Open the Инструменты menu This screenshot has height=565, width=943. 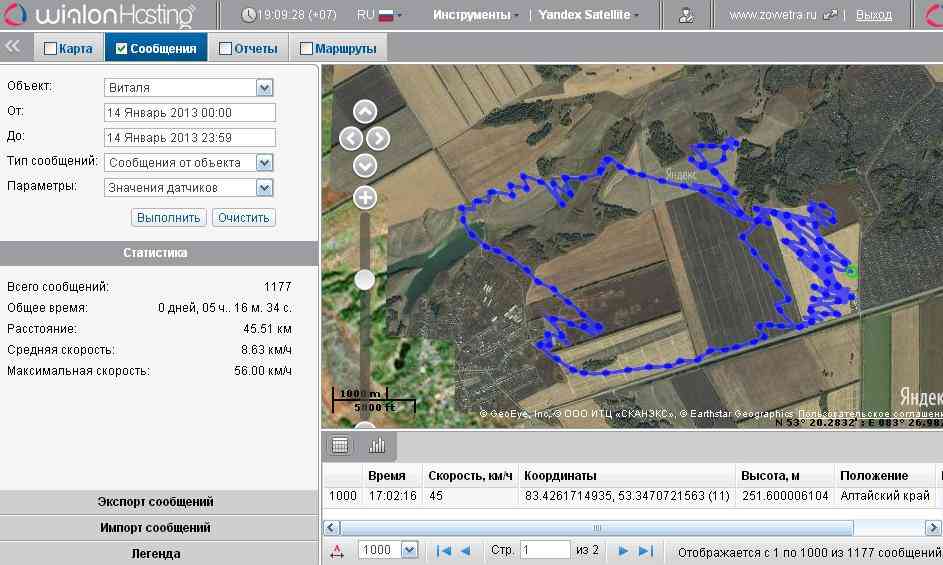(475, 15)
